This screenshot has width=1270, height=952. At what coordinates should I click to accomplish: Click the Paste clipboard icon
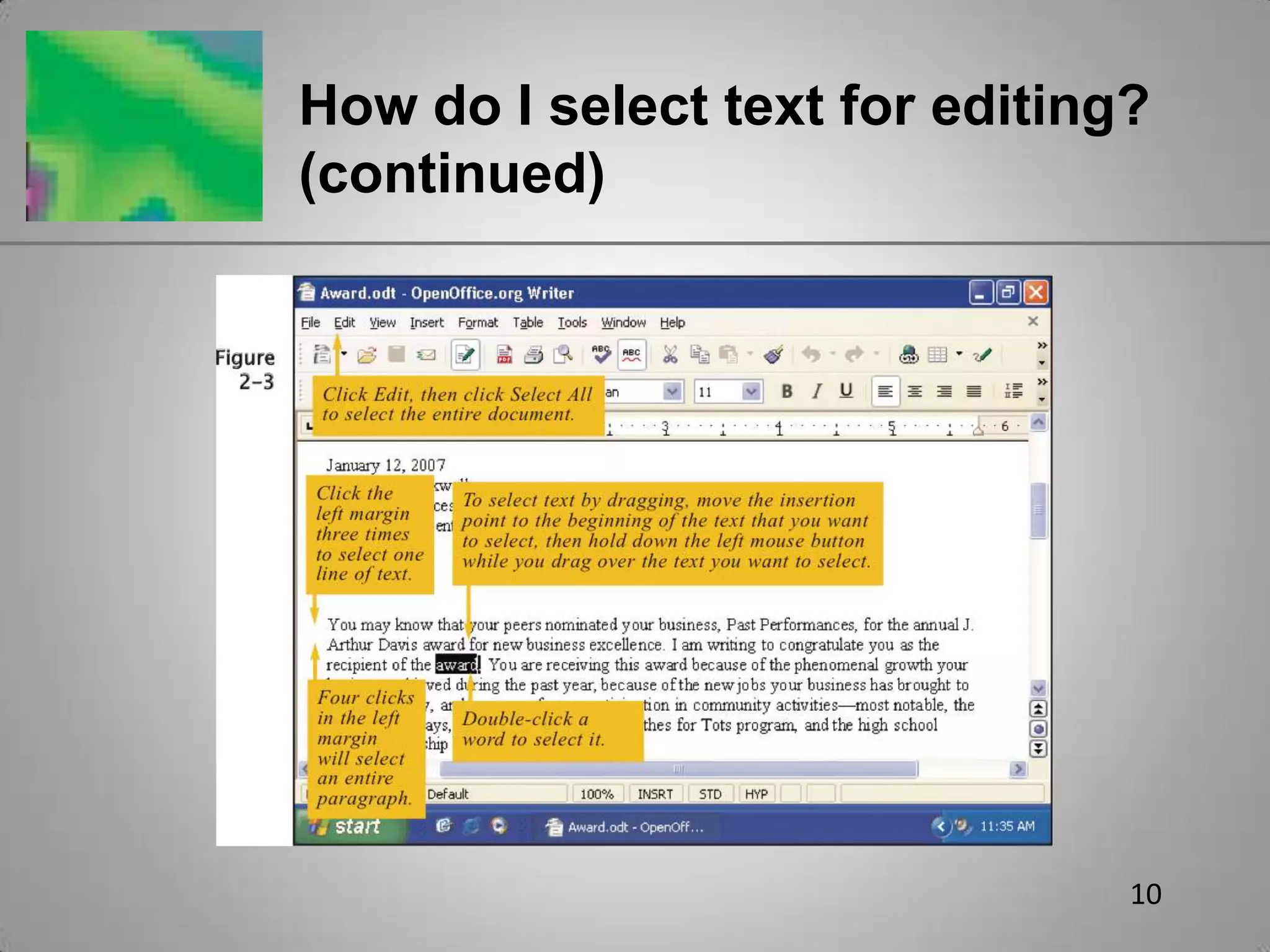click(x=728, y=355)
